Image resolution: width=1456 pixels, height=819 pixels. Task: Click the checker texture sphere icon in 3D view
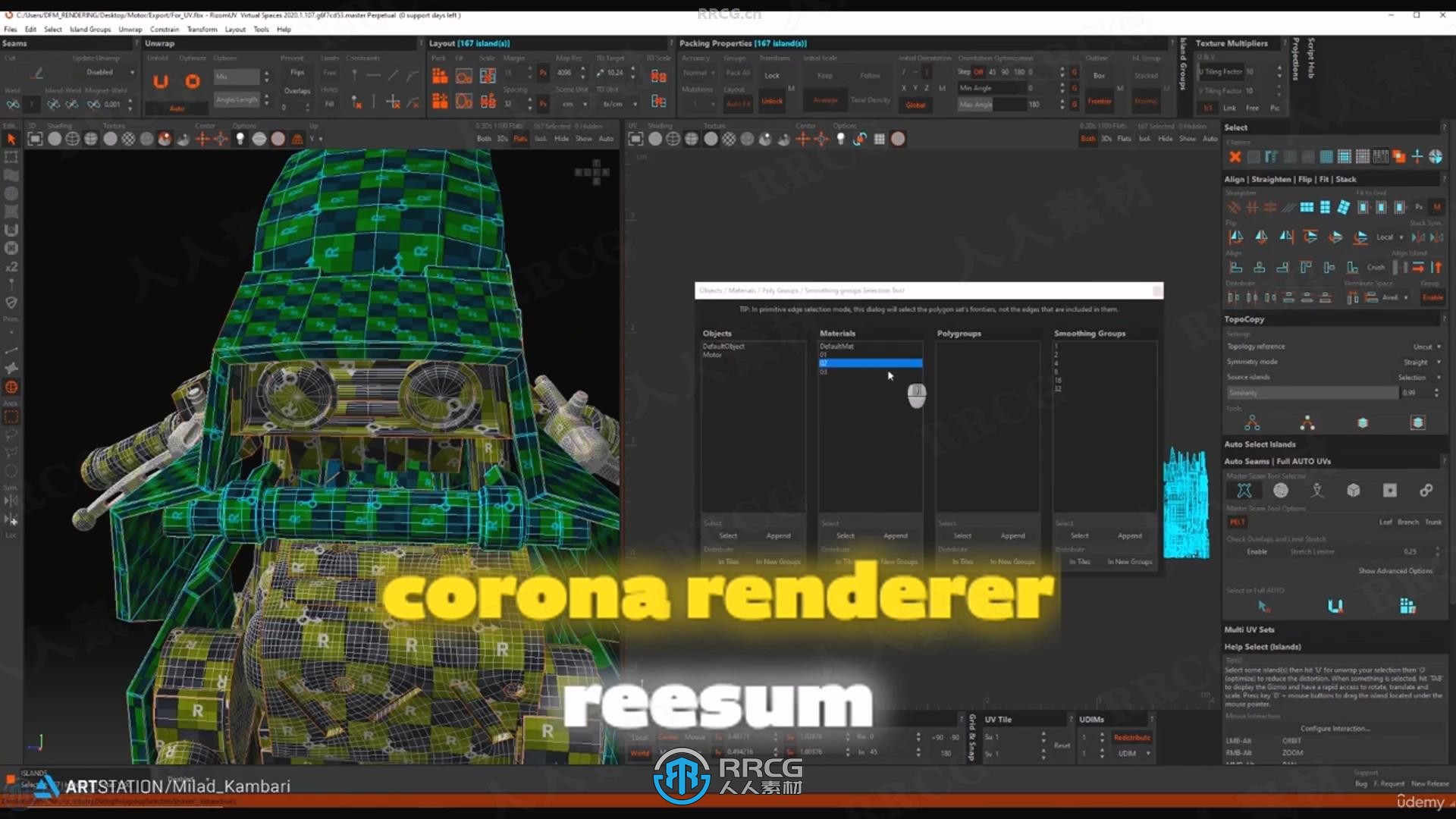point(128,139)
